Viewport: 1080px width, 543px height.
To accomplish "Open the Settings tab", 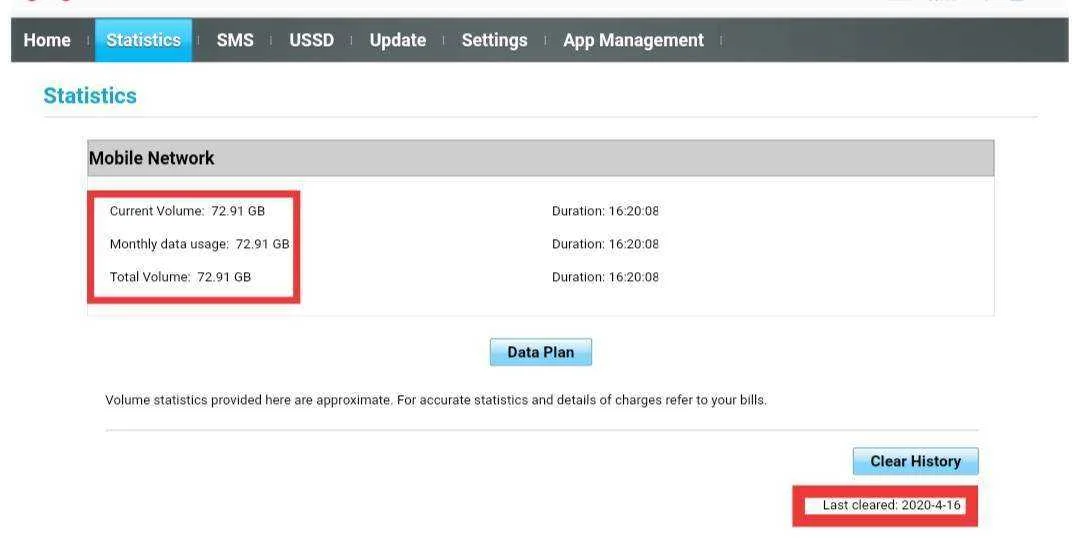I will 495,40.
